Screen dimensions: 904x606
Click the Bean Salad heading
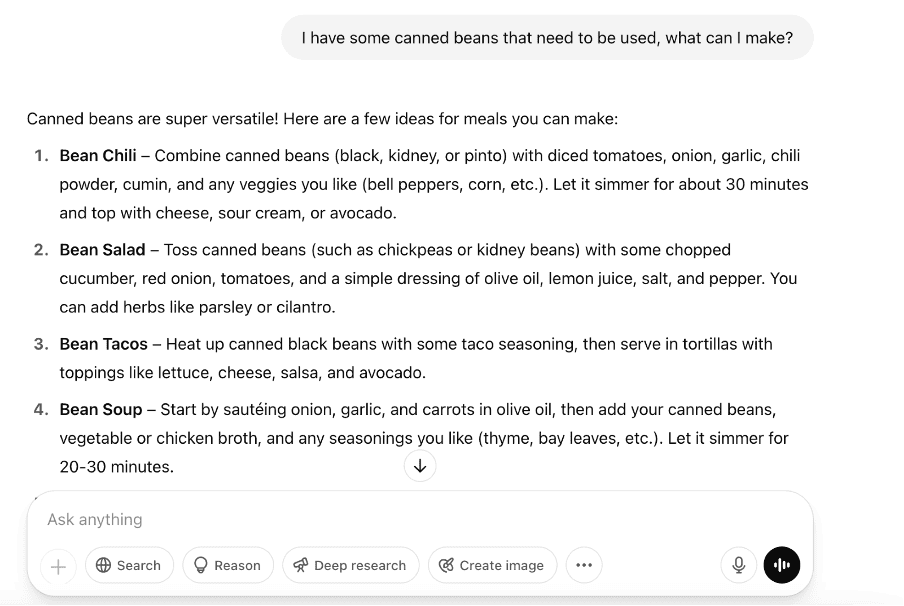(x=103, y=250)
